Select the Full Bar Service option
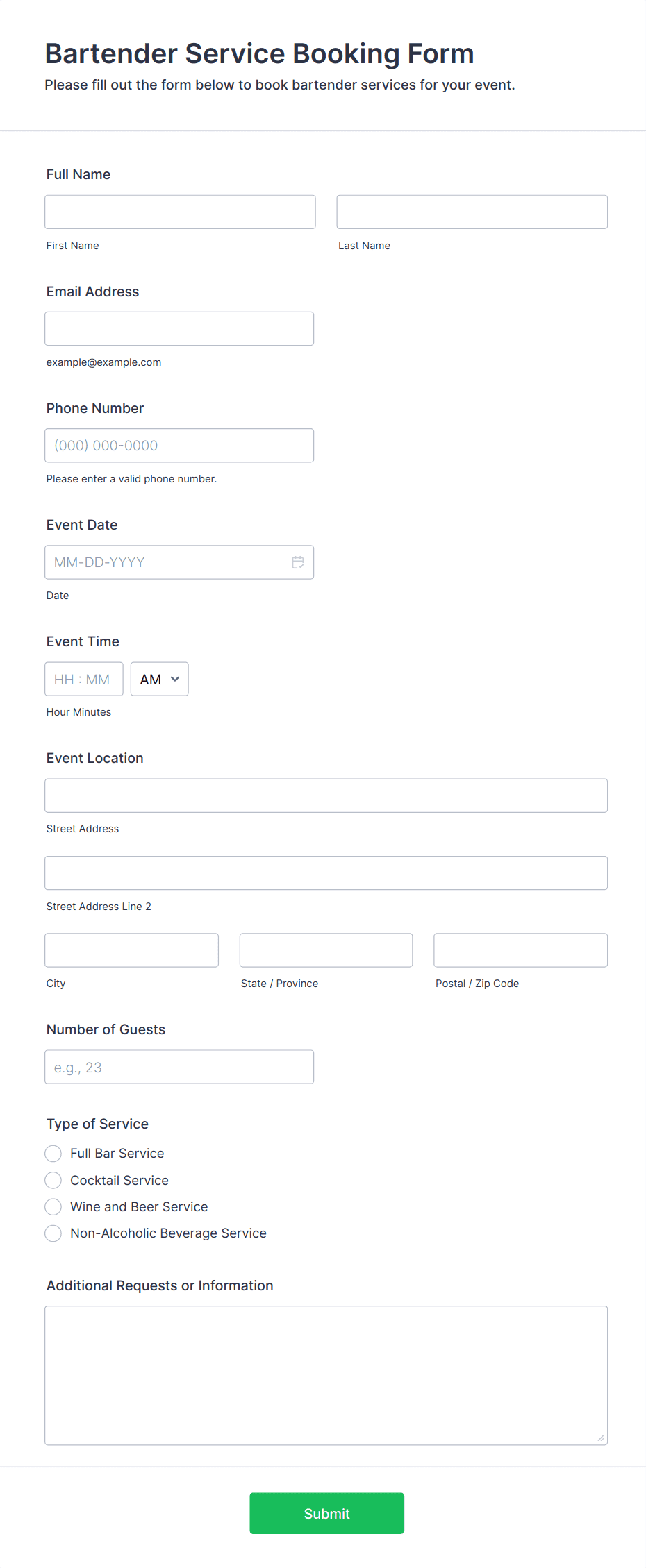The width and height of the screenshot is (646, 1568). tap(53, 1153)
